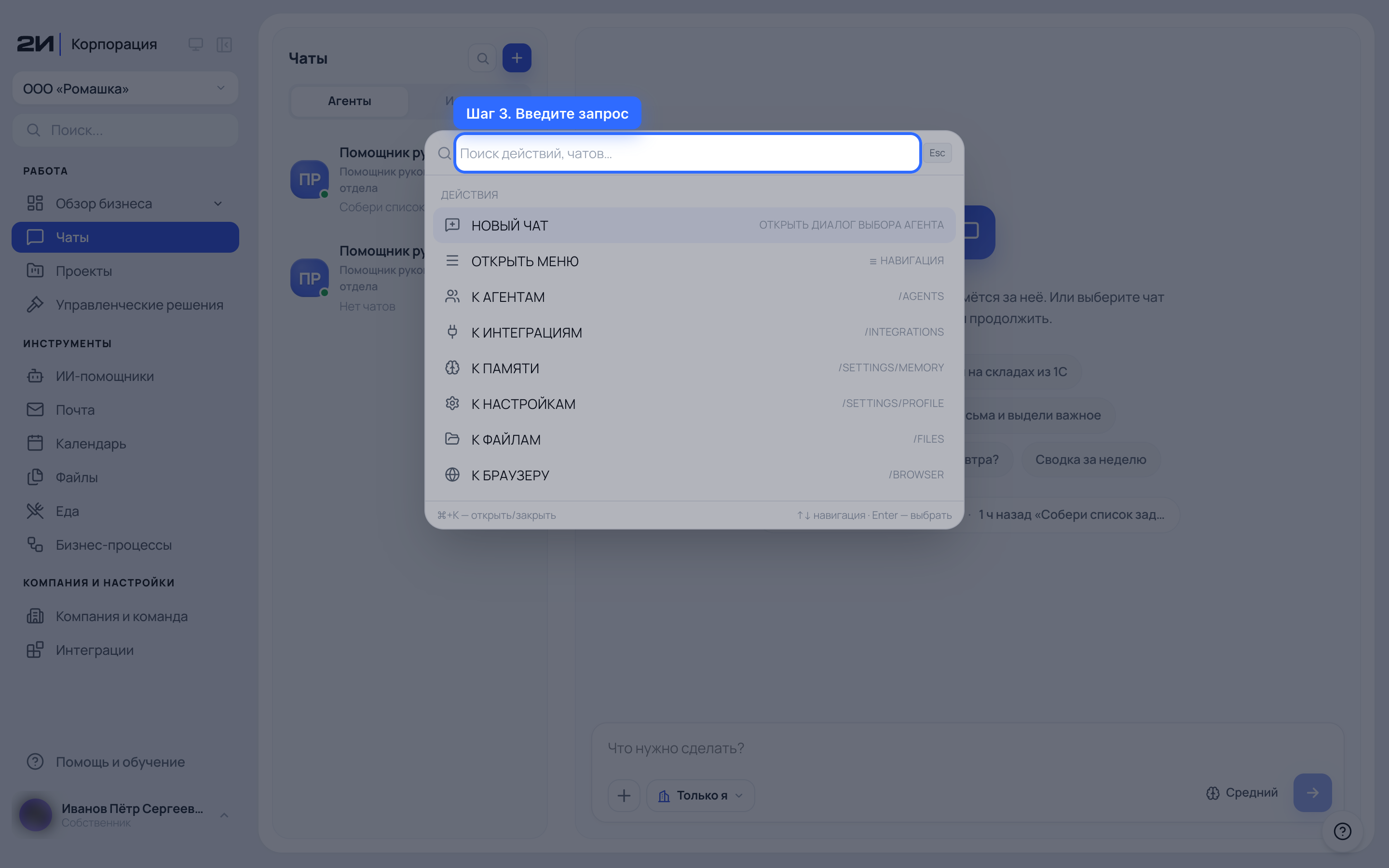Open «Еда» in the sidebar
The image size is (1389, 868).
pos(125,511)
